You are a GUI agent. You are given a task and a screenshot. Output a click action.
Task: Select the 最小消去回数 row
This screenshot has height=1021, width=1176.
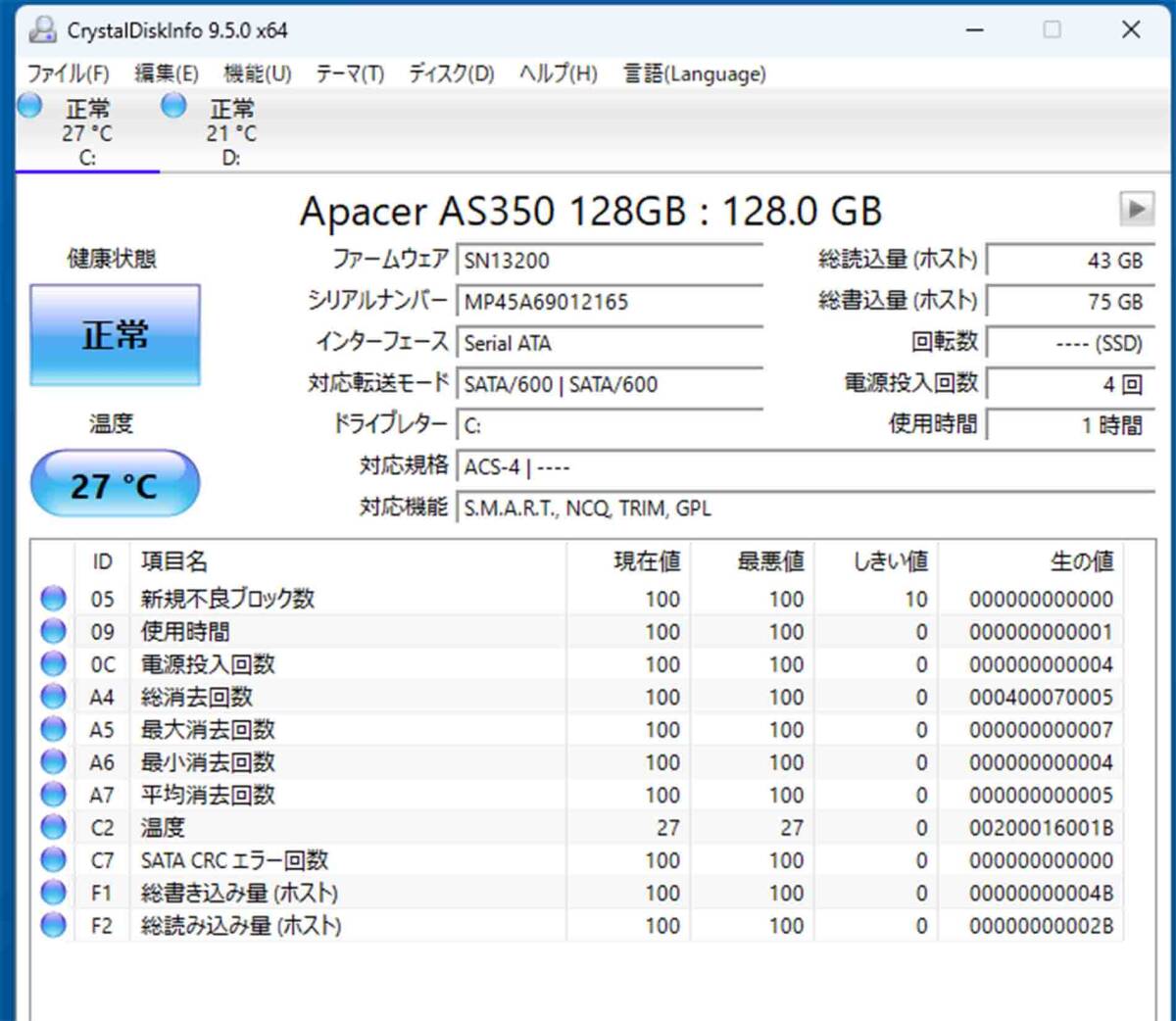point(578,761)
